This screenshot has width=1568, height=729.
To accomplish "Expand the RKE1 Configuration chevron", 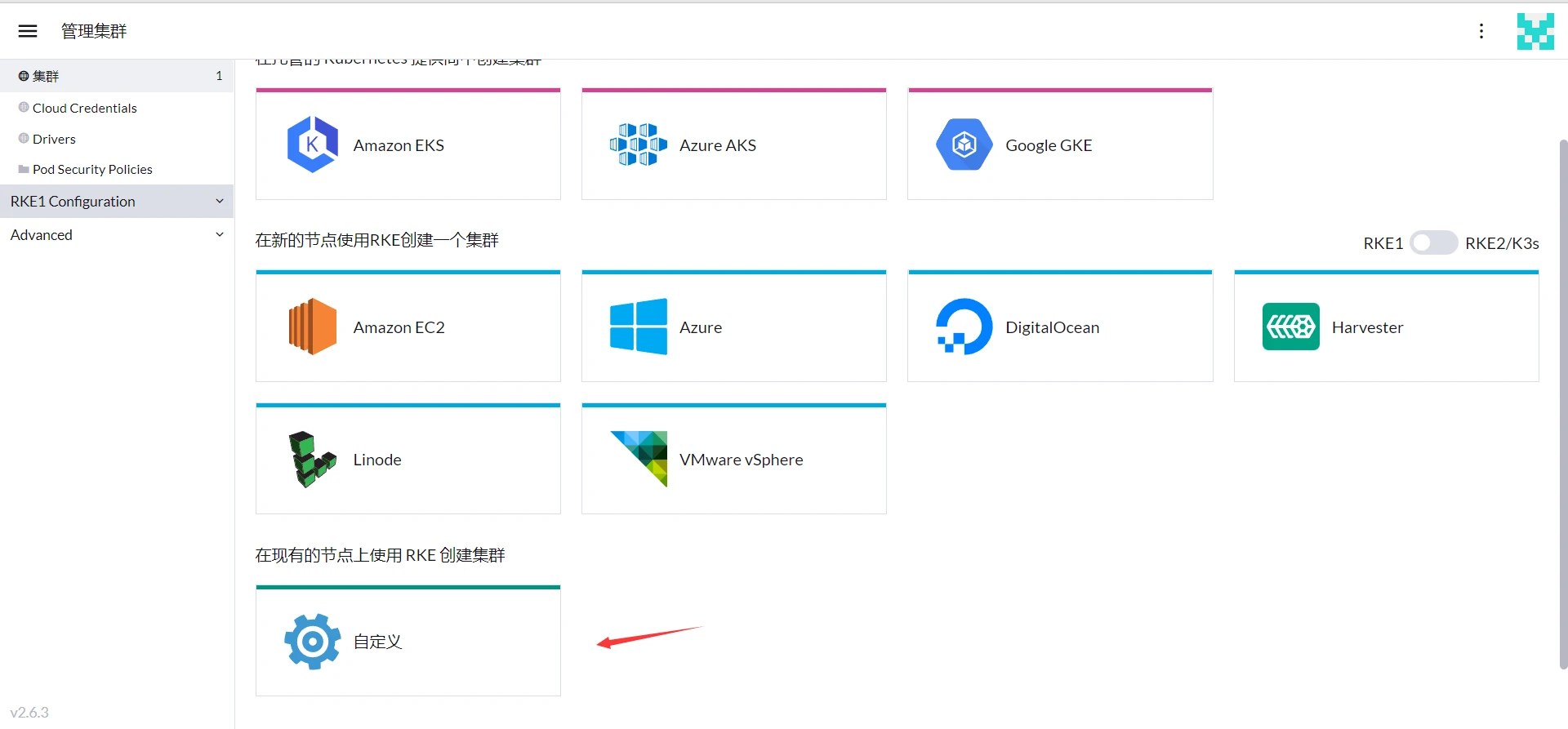I will point(220,201).
